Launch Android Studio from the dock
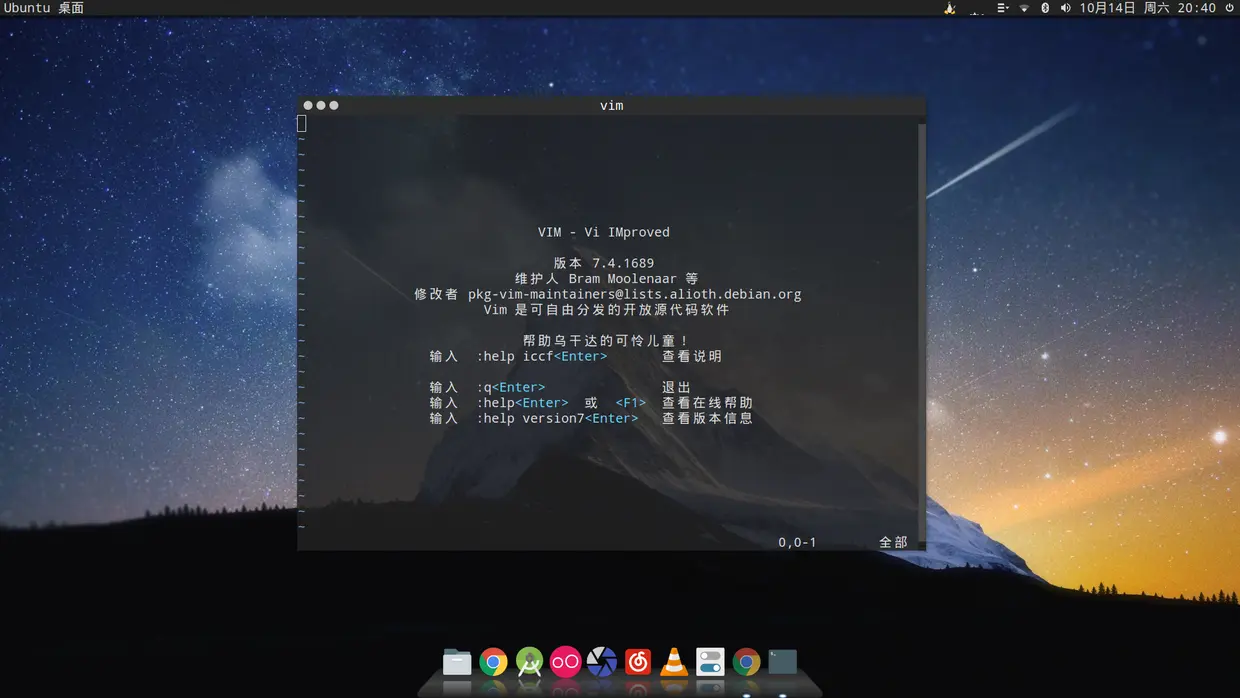This screenshot has height=698, width=1240. 529,662
